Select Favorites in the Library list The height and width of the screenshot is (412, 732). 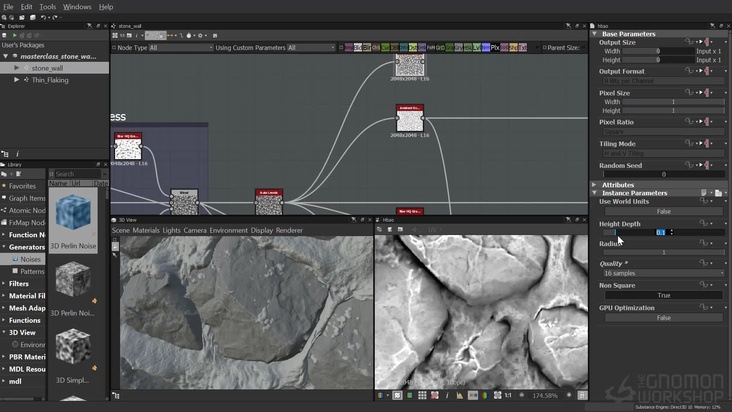pyautogui.click(x=22, y=186)
